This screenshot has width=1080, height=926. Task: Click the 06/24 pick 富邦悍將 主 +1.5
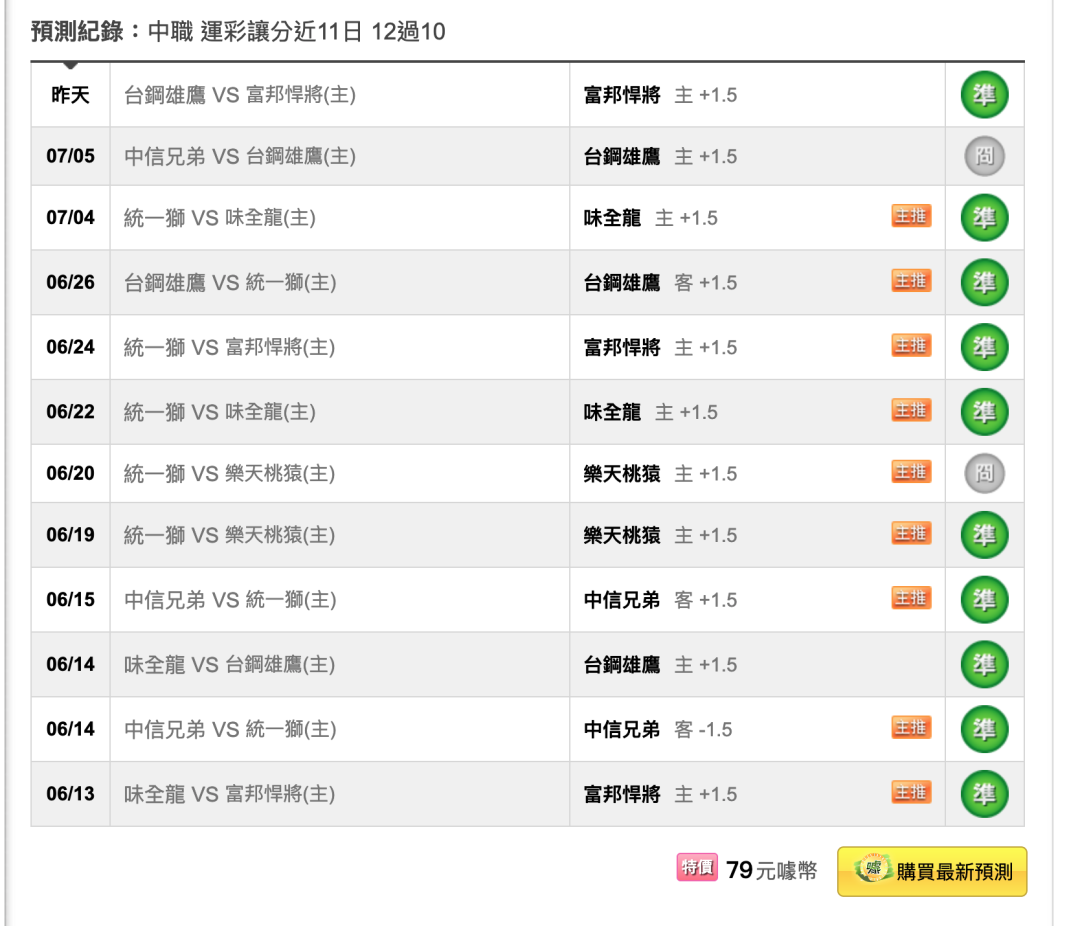pyautogui.click(x=660, y=347)
